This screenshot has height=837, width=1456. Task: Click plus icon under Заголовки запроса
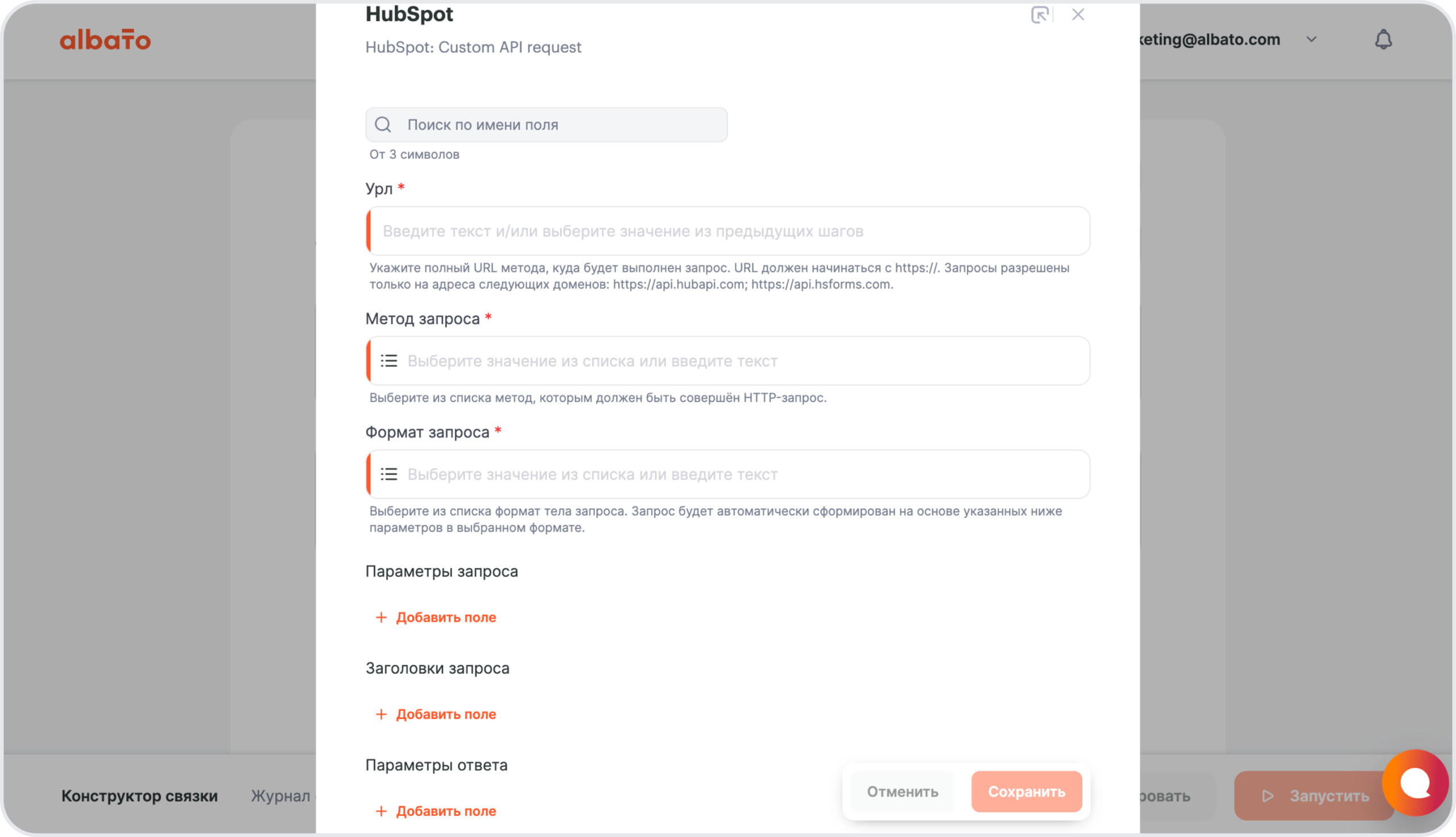click(x=381, y=715)
